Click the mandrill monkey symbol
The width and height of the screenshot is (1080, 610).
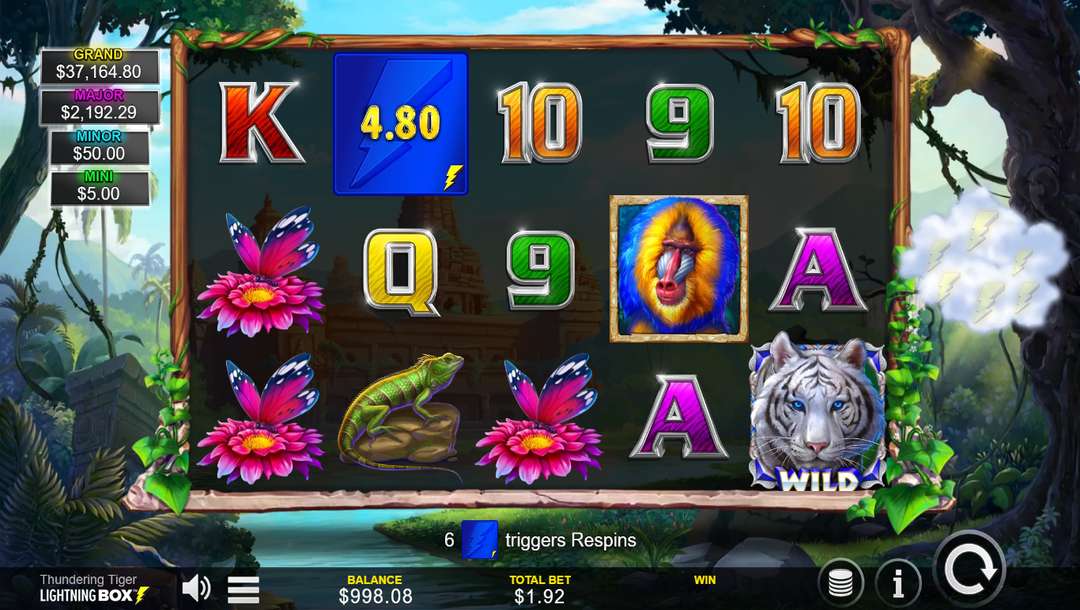coord(678,269)
